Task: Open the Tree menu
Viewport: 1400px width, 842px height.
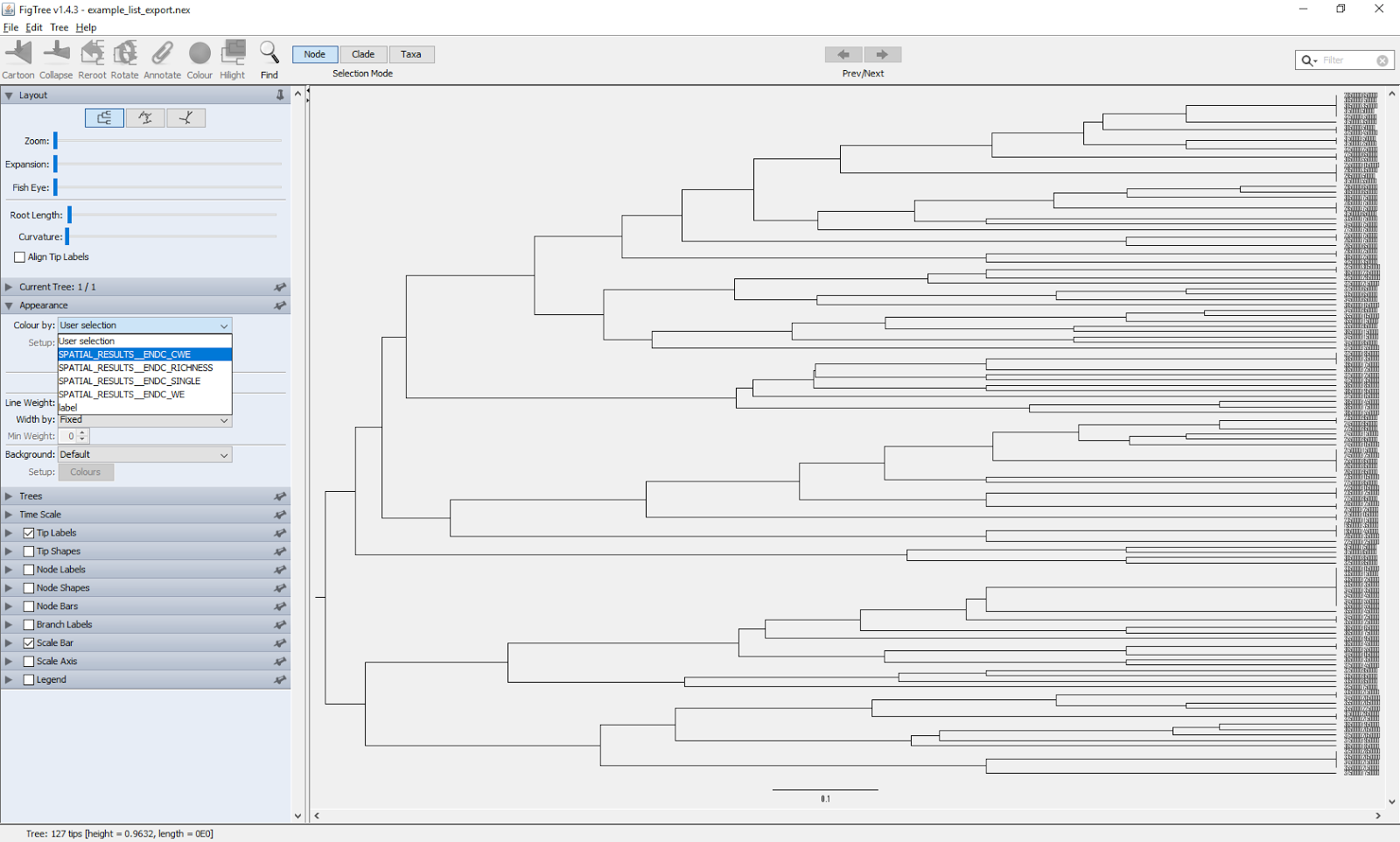Action: (x=58, y=27)
